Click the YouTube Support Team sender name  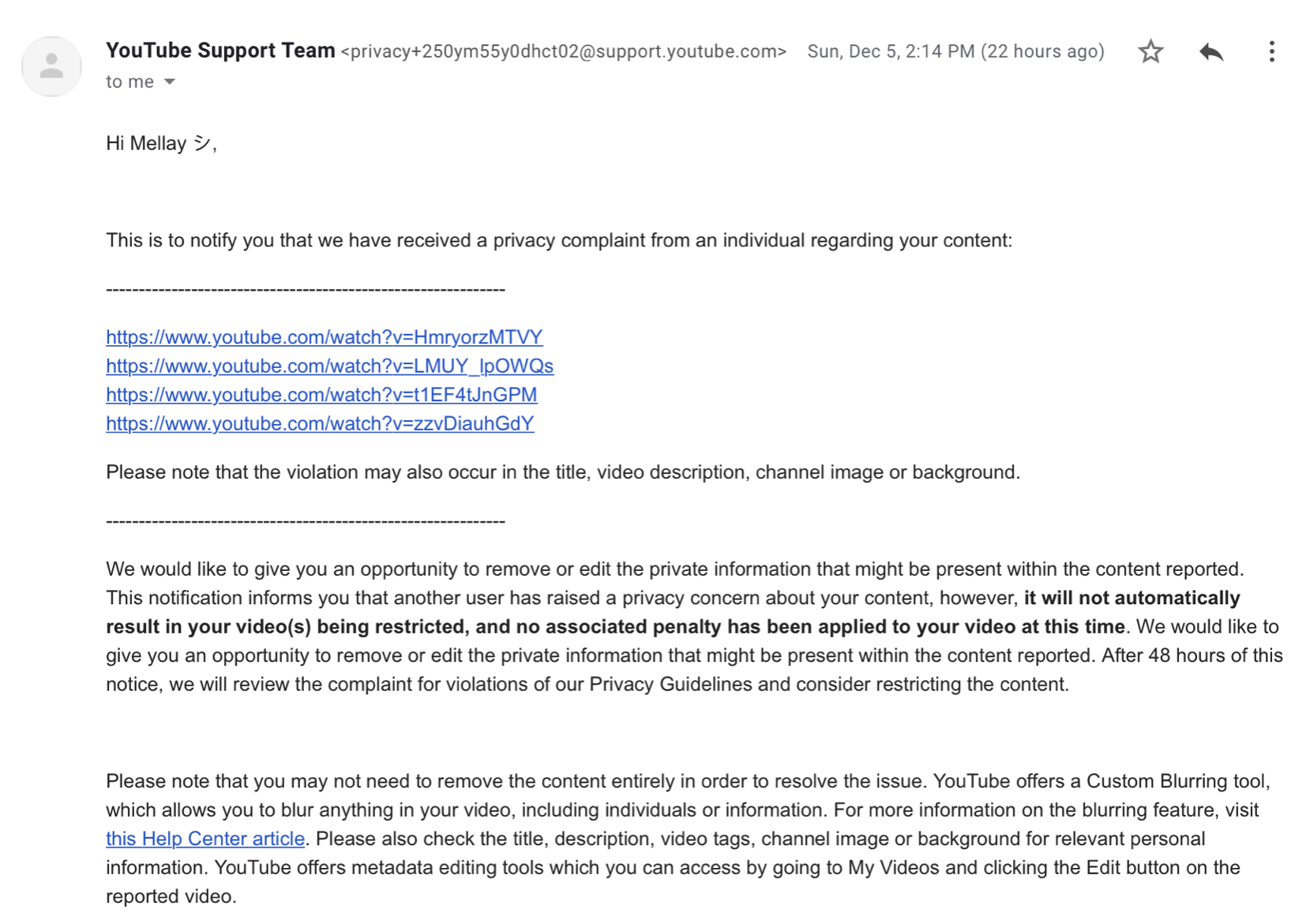[220, 51]
